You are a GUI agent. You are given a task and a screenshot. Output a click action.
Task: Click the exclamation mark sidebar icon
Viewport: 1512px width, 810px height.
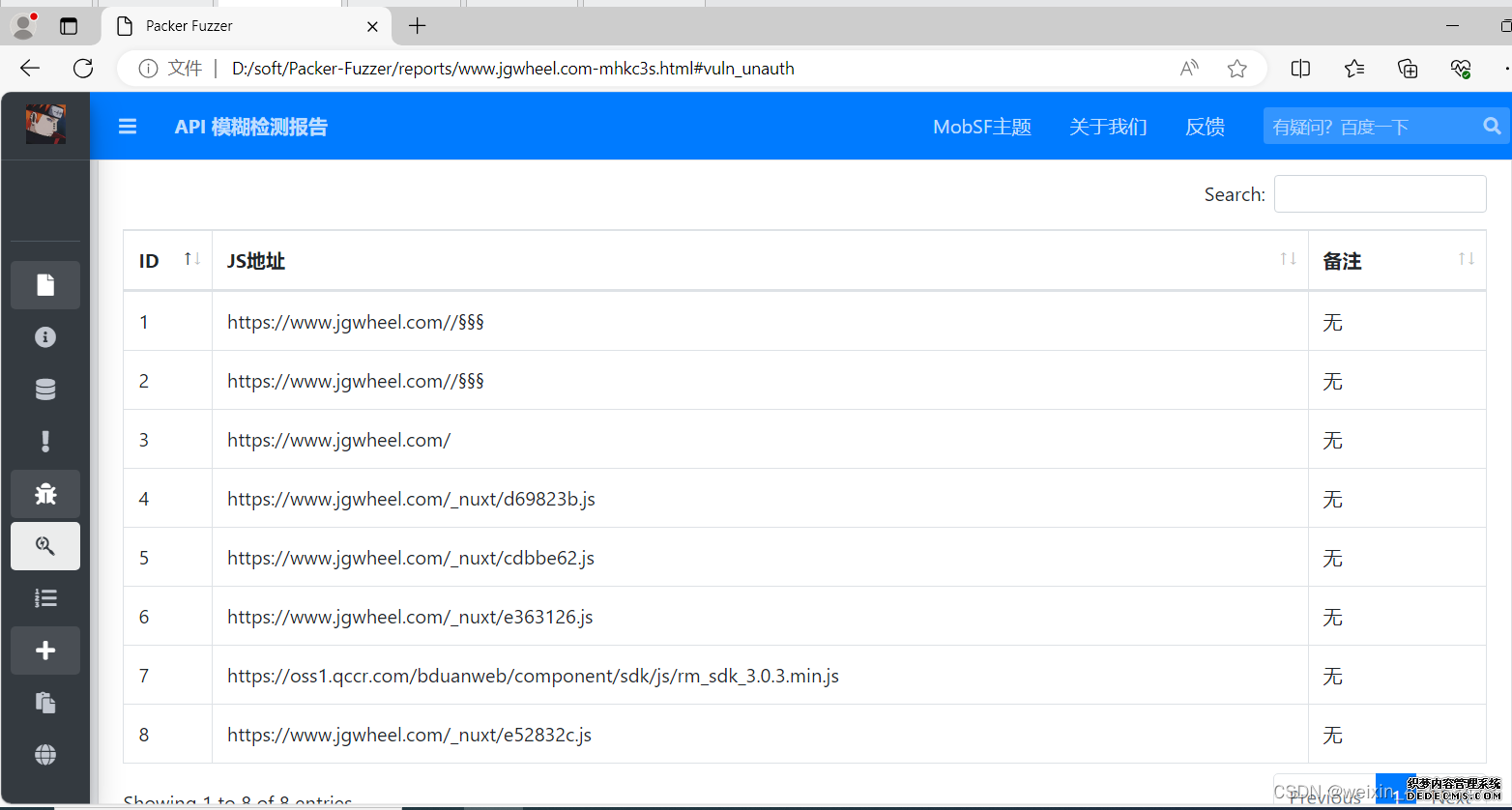click(45, 442)
